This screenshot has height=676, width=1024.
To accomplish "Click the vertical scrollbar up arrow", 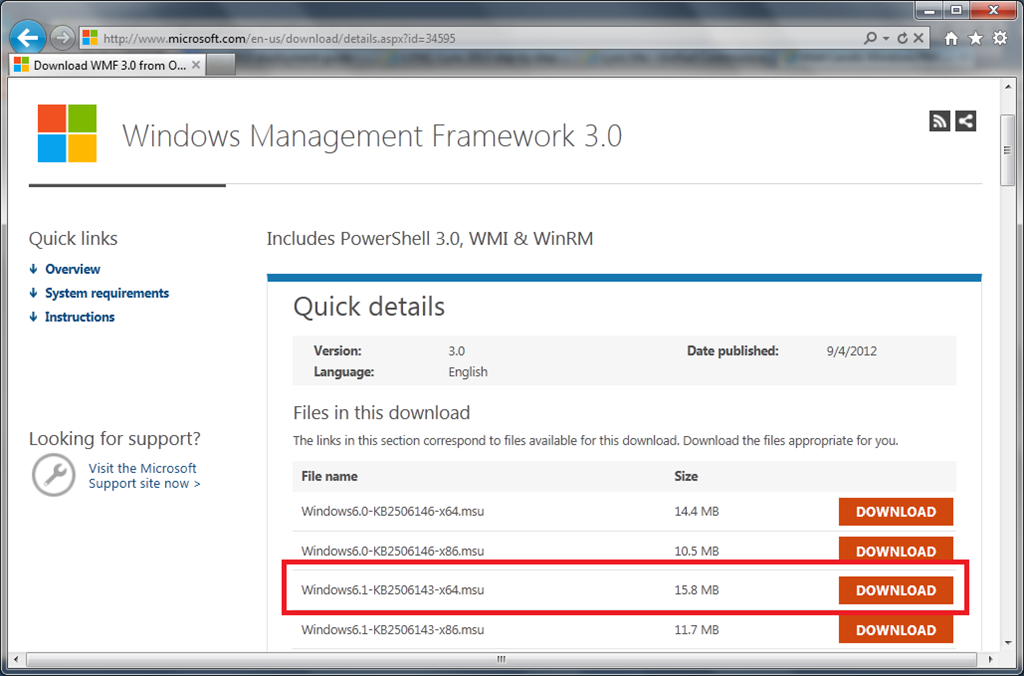I will pyautogui.click(x=1007, y=87).
